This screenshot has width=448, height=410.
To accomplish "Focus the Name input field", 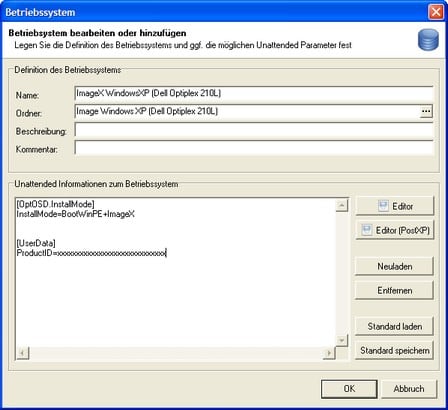I will pos(254,94).
